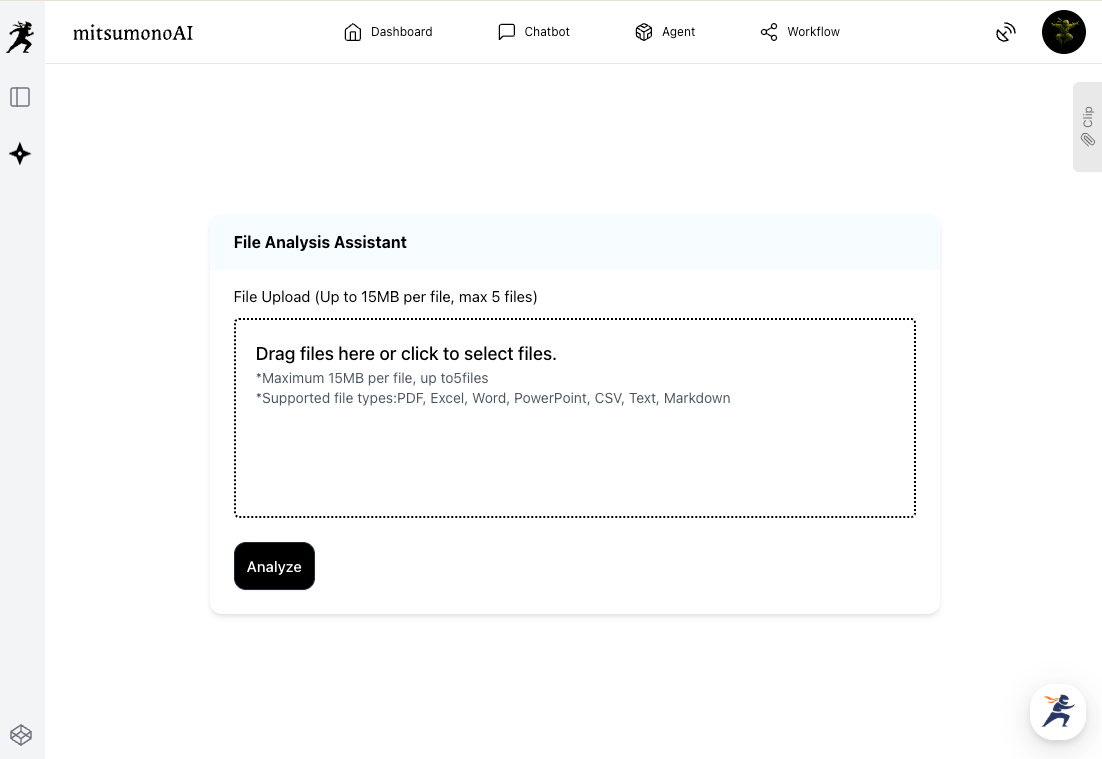Open the Workflow menu label
The height and width of the screenshot is (759, 1102).
pyautogui.click(x=813, y=32)
